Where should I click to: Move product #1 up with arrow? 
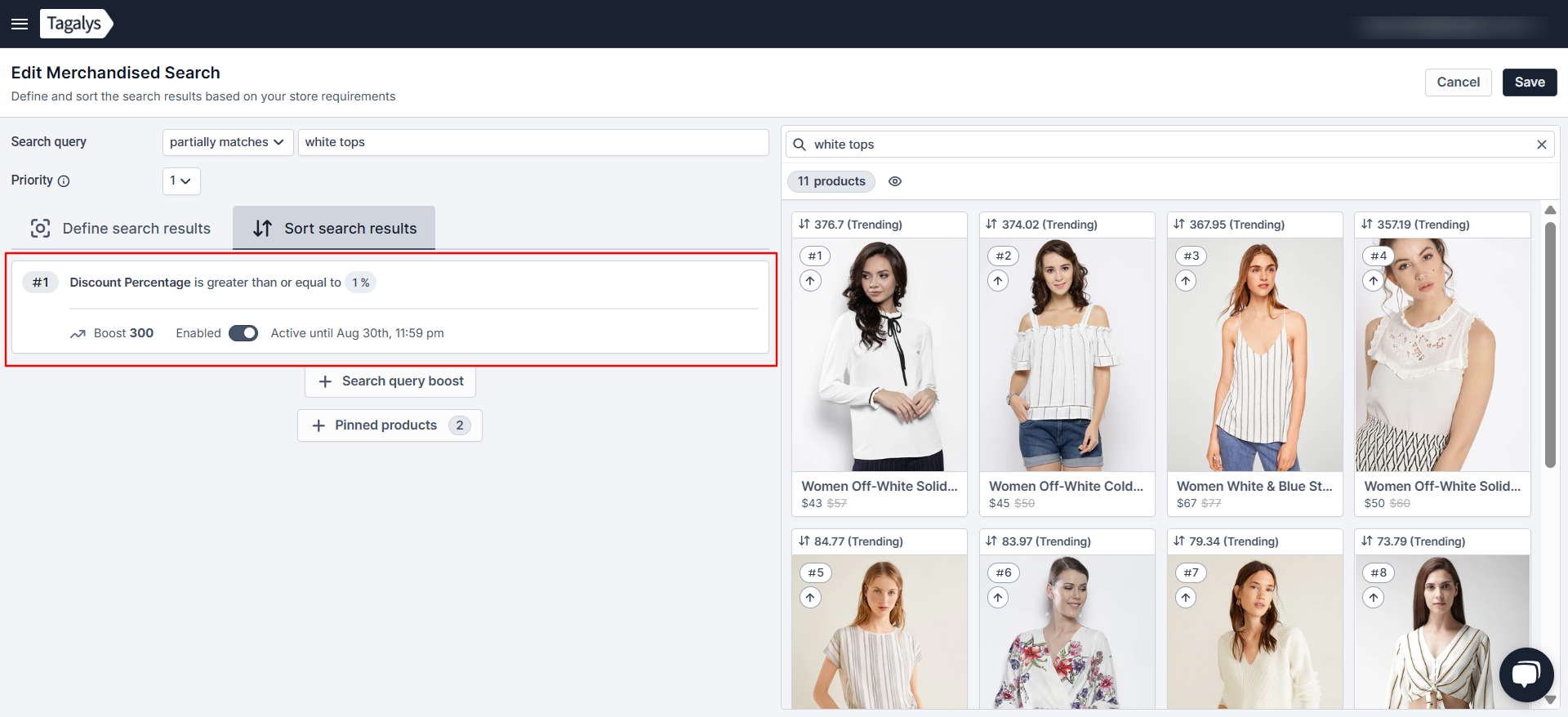pyautogui.click(x=810, y=281)
